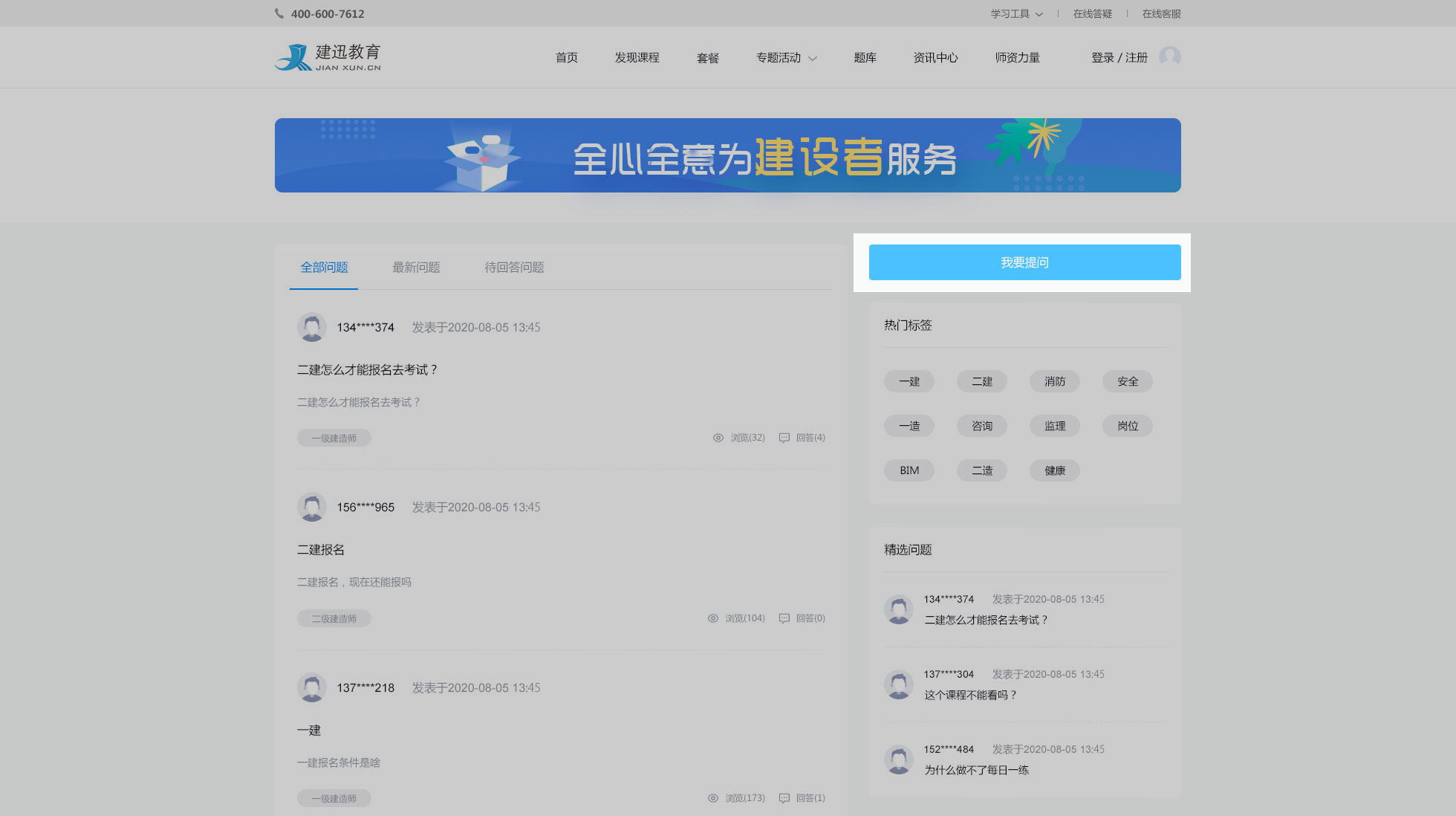Open question title 二建报名
1456x816 pixels.
pos(321,549)
